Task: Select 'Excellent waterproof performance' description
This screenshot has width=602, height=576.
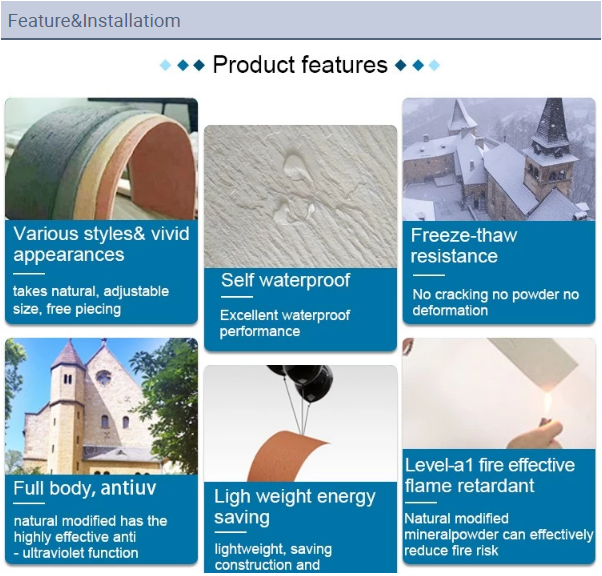Action: point(284,323)
